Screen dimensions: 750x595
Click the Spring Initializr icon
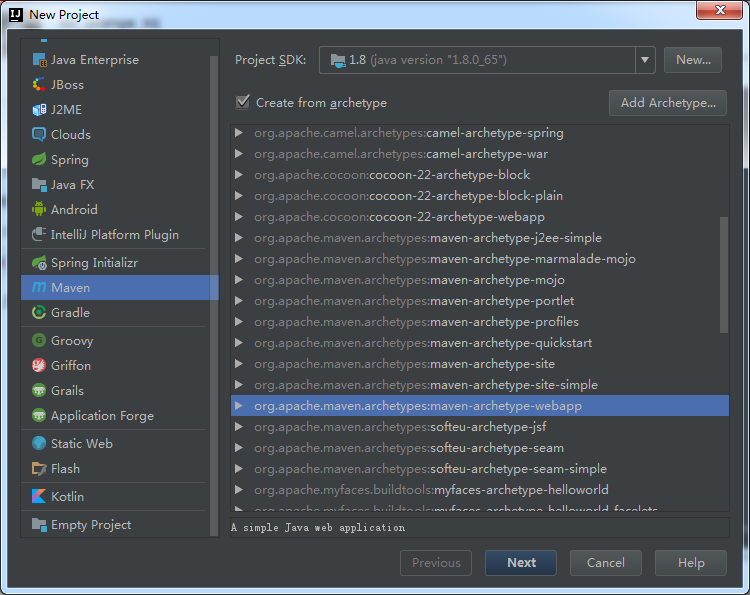pos(39,263)
